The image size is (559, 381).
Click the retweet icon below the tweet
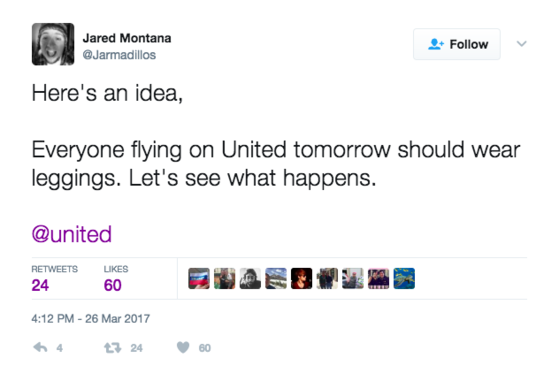[113, 347]
